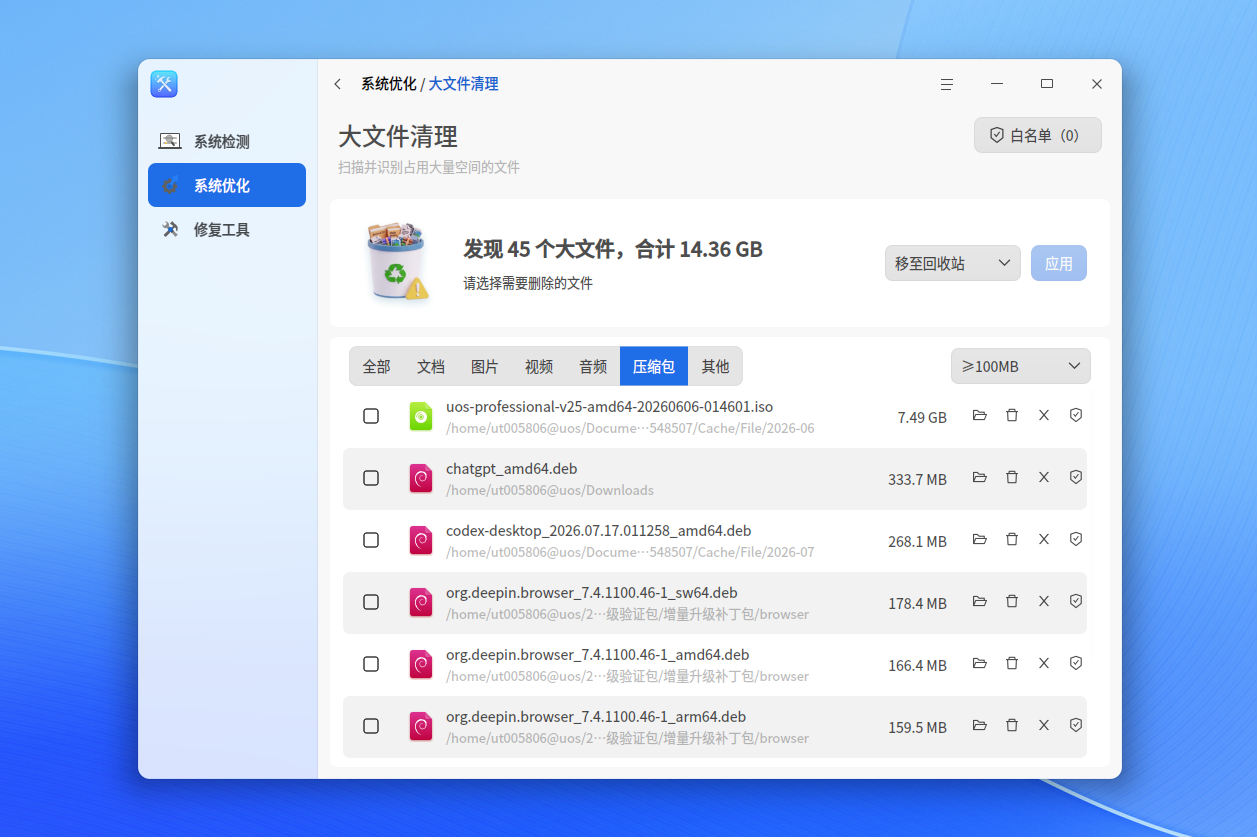1257x837 pixels.
Task: Switch to the 图片 tab
Action: click(485, 366)
